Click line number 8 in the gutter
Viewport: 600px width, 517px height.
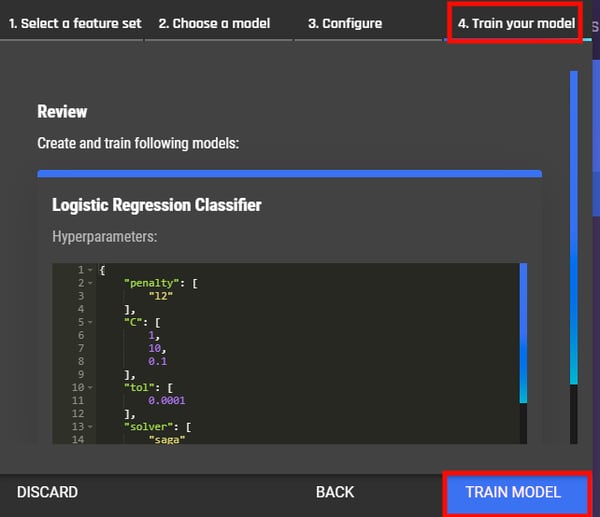(x=81, y=361)
